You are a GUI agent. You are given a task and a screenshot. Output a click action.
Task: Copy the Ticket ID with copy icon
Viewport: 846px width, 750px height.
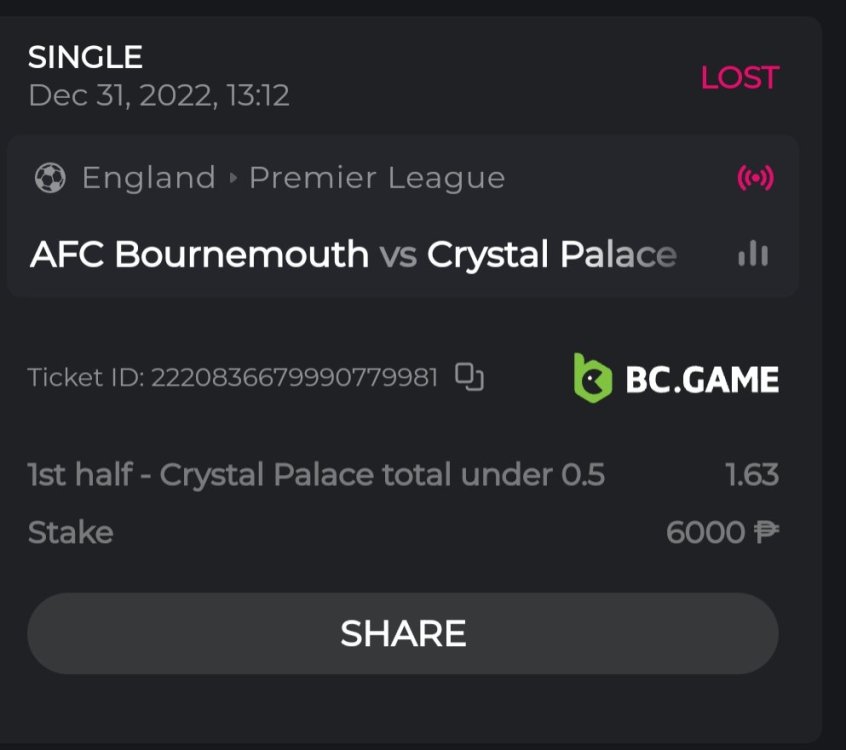[x=469, y=377]
